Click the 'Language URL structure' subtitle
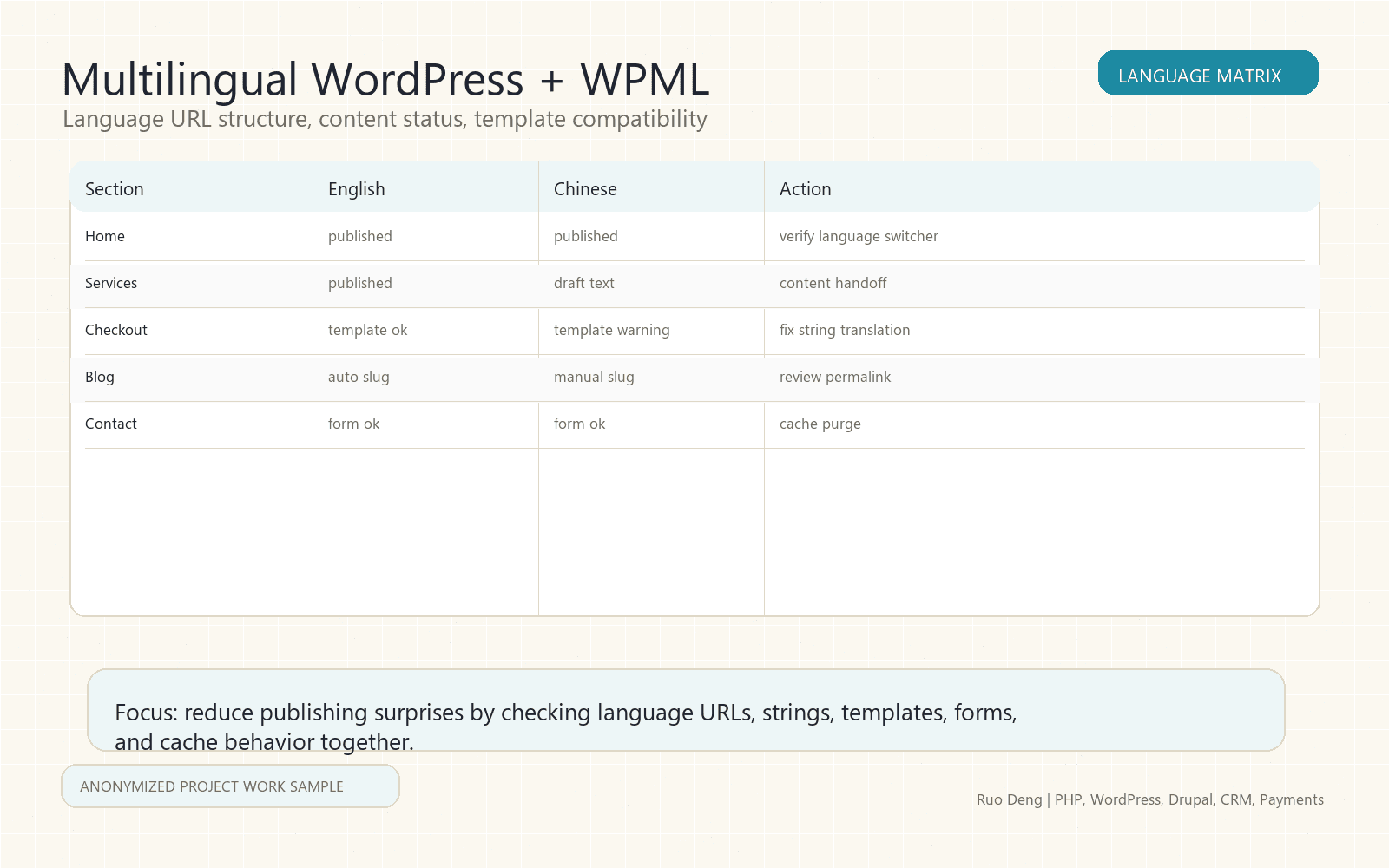This screenshot has width=1389, height=868. (385, 119)
